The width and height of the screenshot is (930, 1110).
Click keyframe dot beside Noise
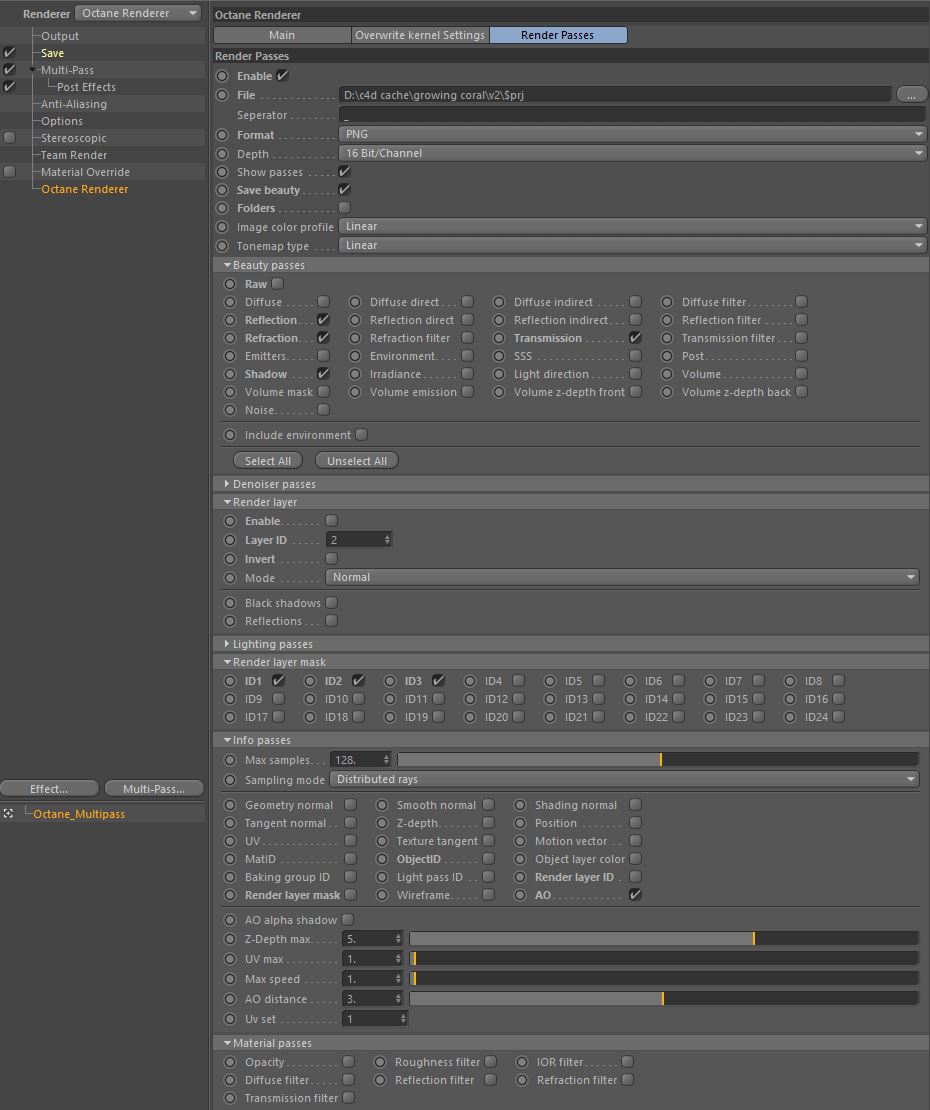coord(230,410)
